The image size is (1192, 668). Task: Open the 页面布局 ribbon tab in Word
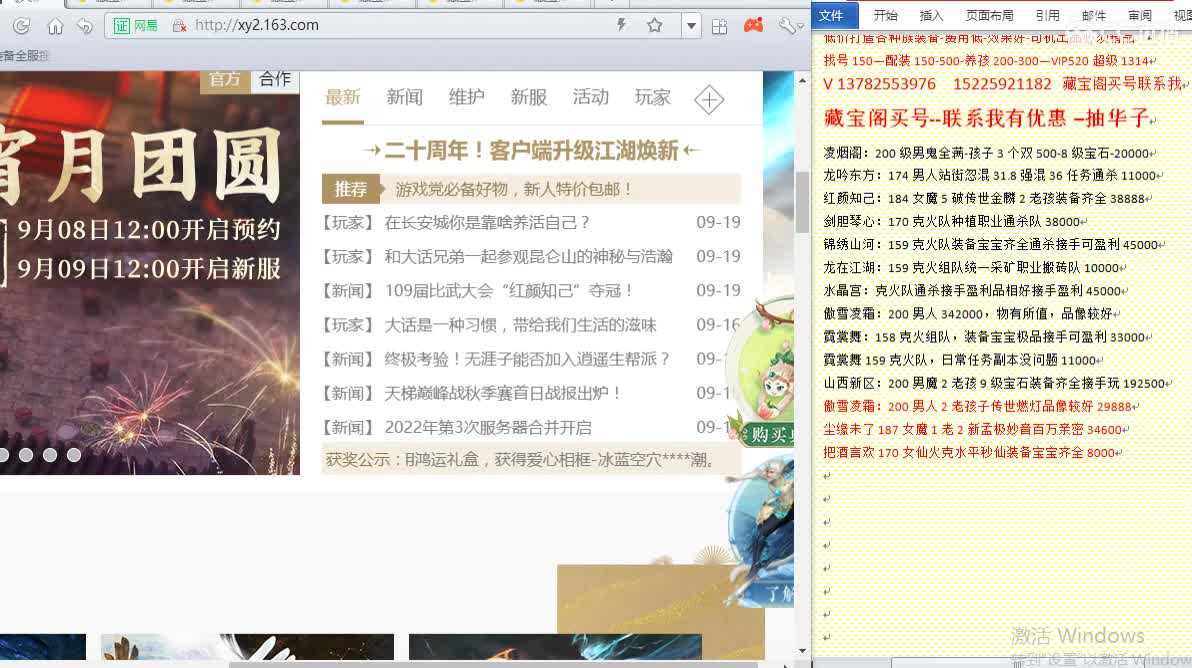coord(990,15)
